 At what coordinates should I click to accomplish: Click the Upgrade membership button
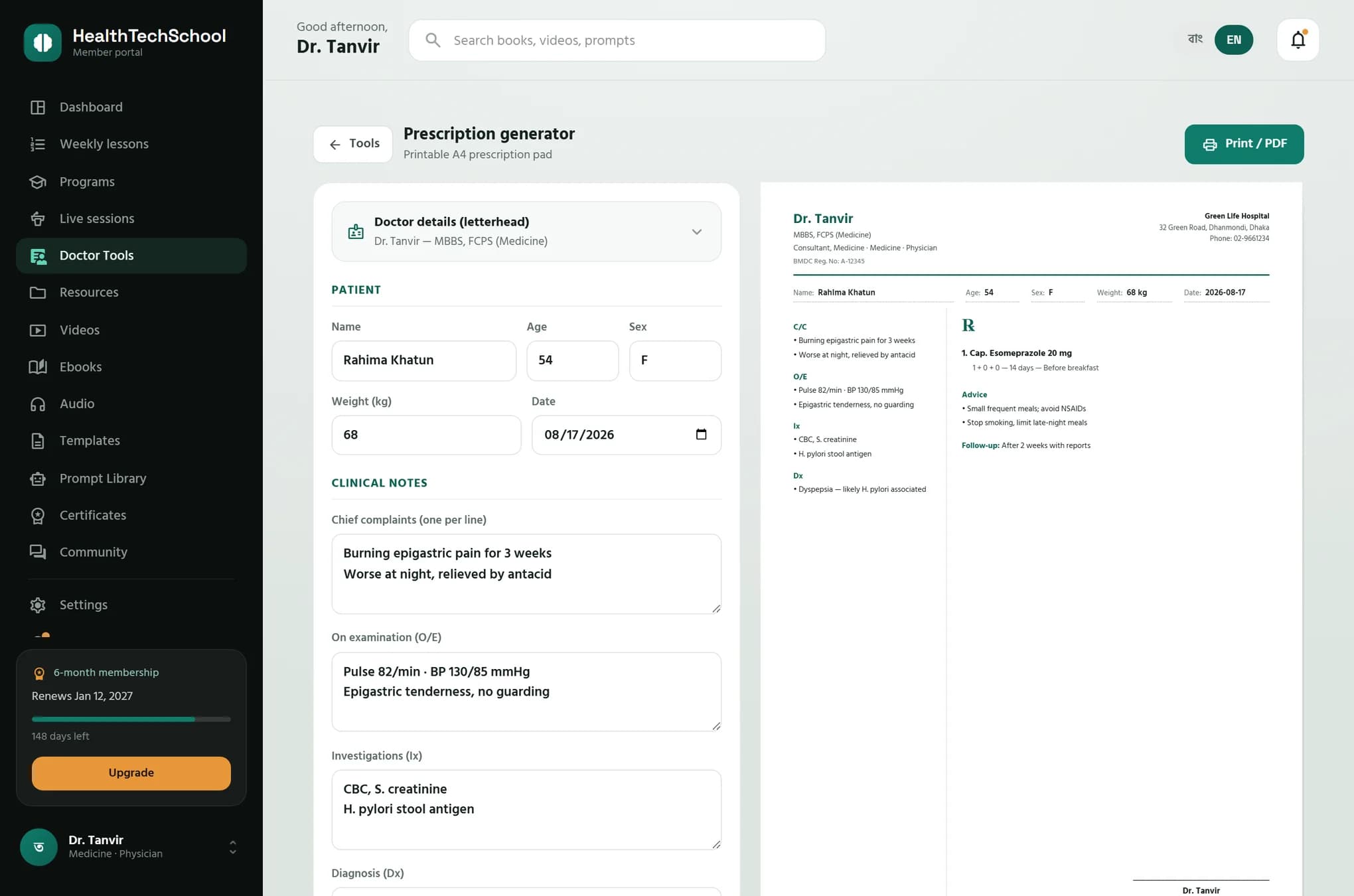(x=131, y=773)
